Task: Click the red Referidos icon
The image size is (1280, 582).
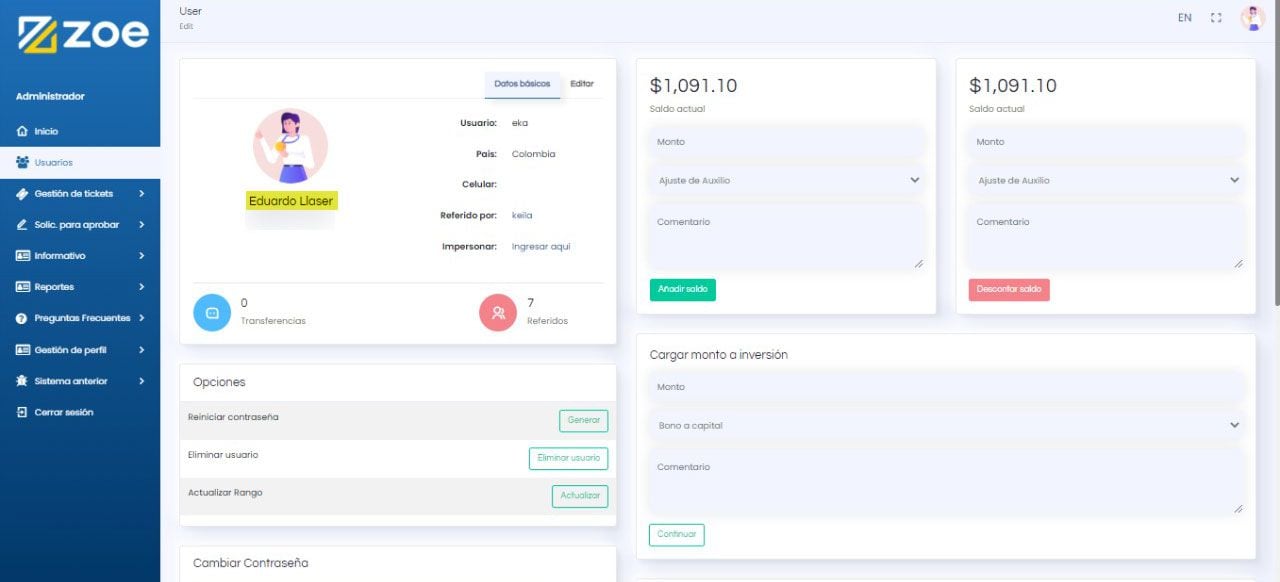Action: (497, 312)
